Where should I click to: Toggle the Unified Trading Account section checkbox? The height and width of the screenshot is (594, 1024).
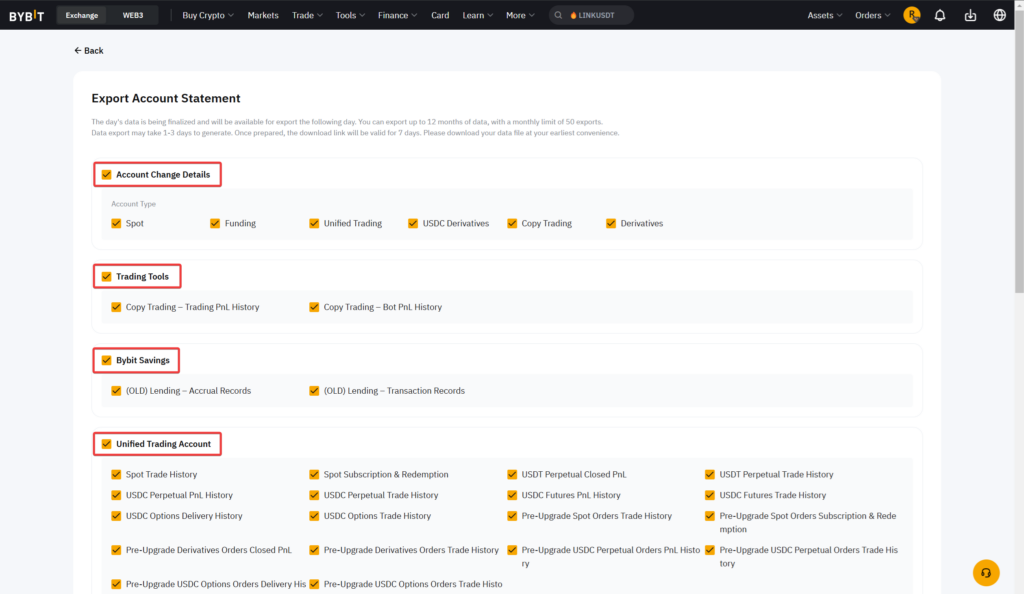(106, 444)
